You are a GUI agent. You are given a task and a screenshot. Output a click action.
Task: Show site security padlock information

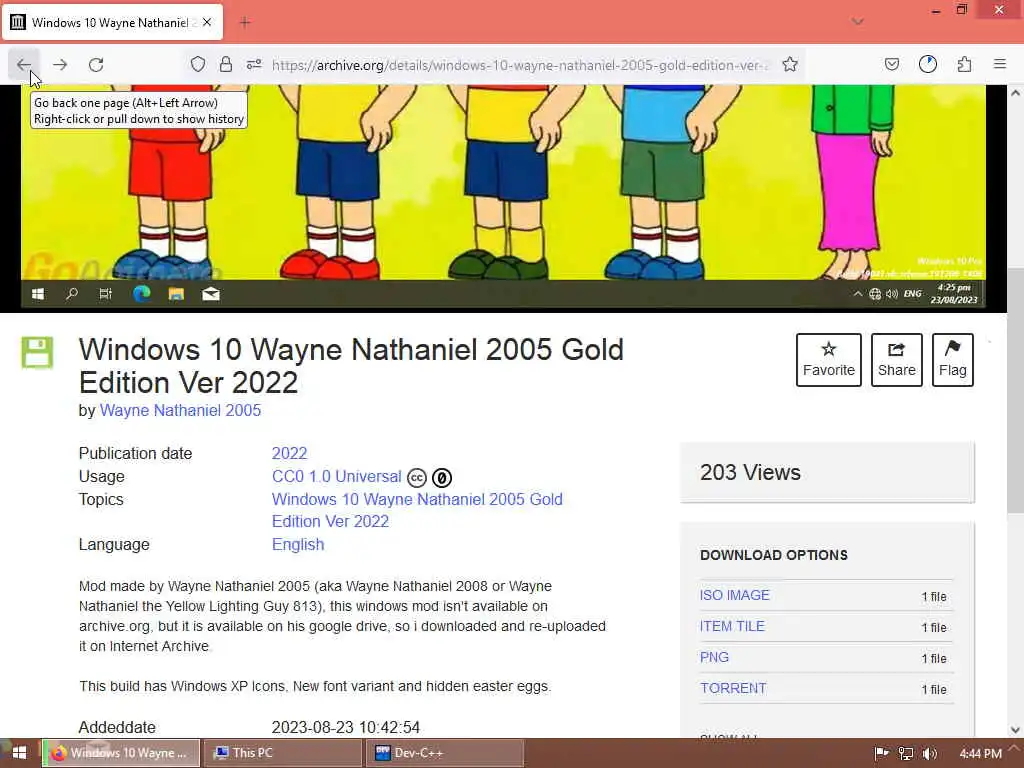pos(226,64)
